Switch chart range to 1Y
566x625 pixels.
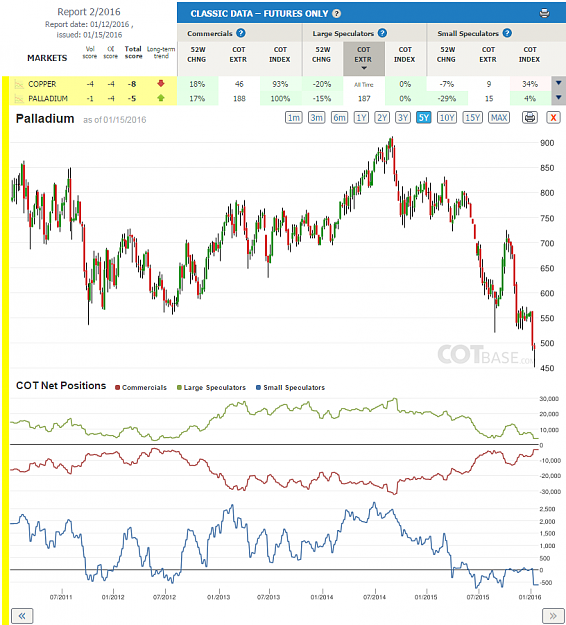click(x=361, y=118)
